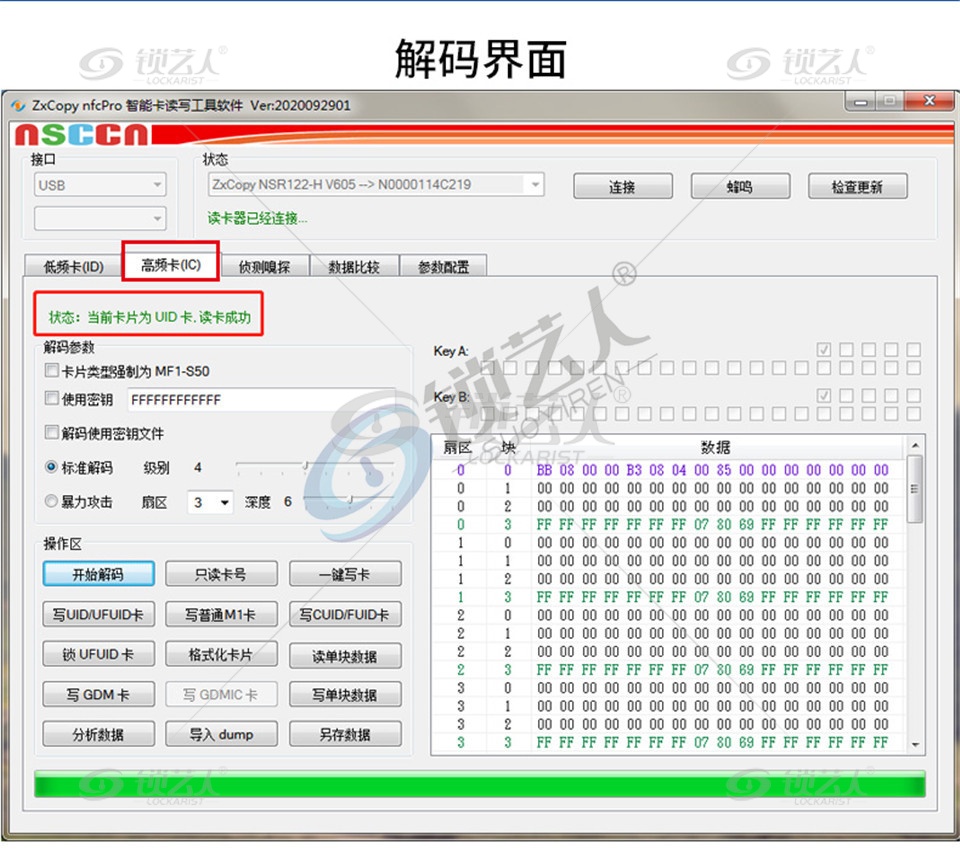Choose the 暴力攻击 radio button
960x850 pixels.
coord(51,501)
